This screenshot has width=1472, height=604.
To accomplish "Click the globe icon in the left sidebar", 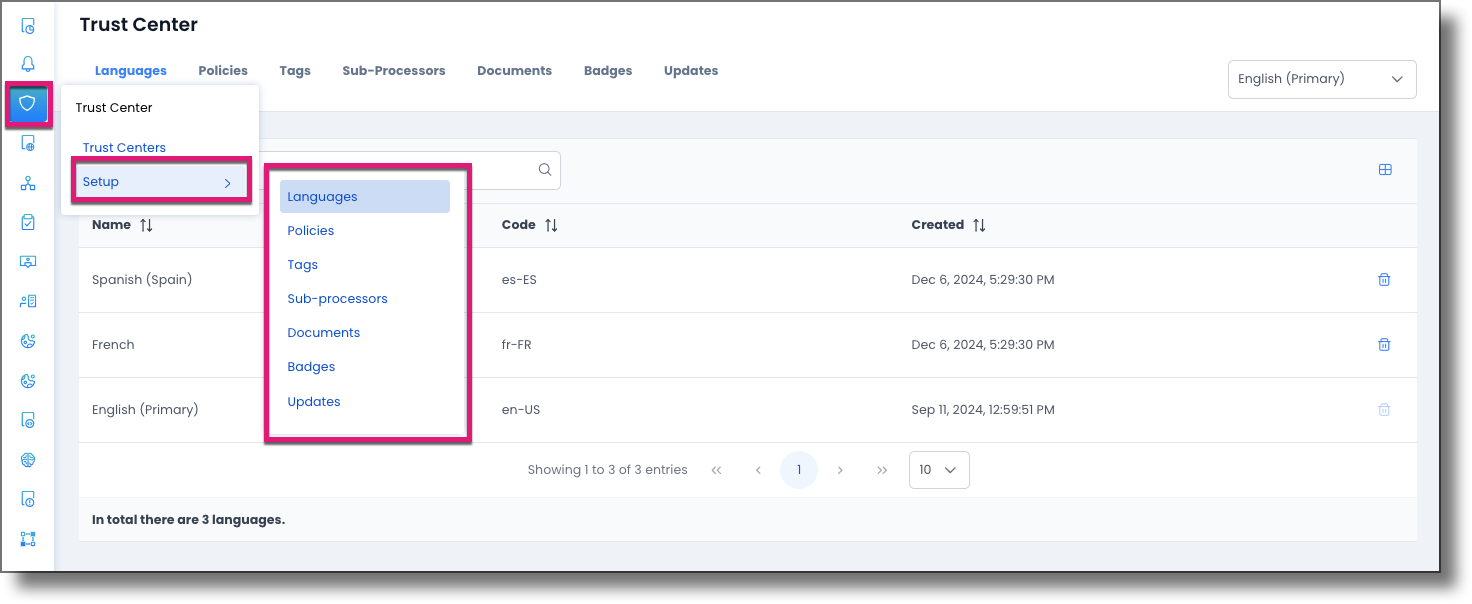I will [27, 459].
